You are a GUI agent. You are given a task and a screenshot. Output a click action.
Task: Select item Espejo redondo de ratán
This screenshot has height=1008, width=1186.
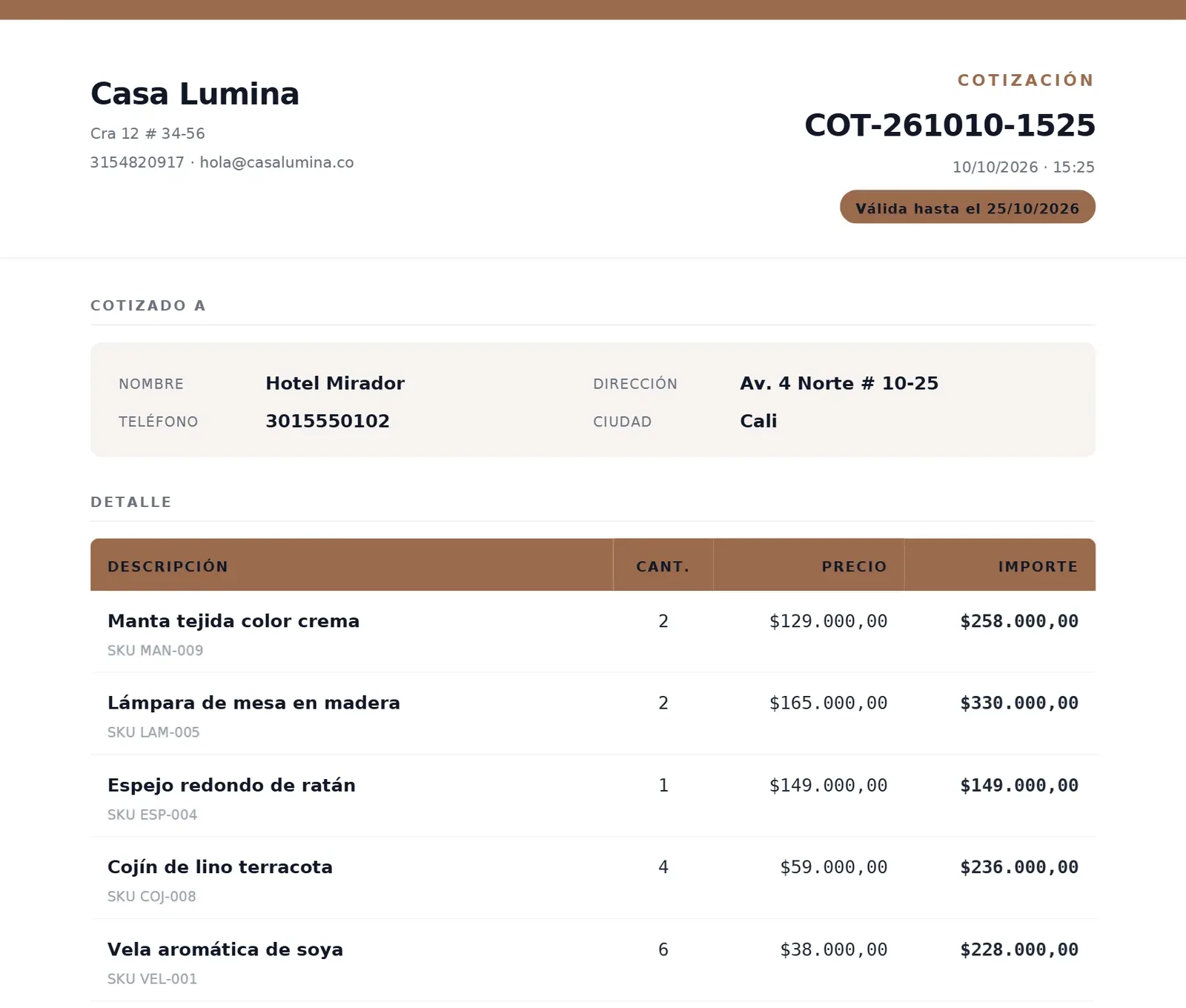pyautogui.click(x=231, y=785)
